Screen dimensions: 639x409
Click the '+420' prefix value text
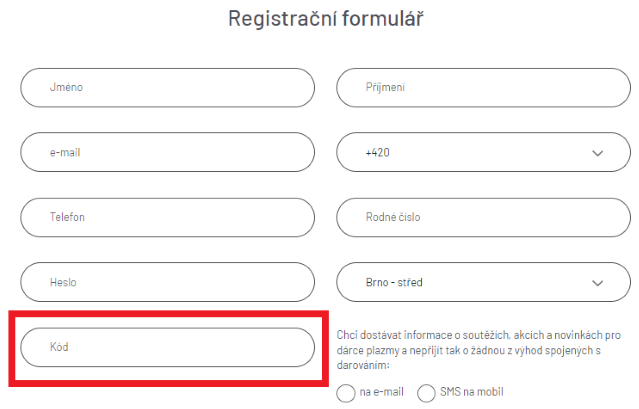pos(378,153)
